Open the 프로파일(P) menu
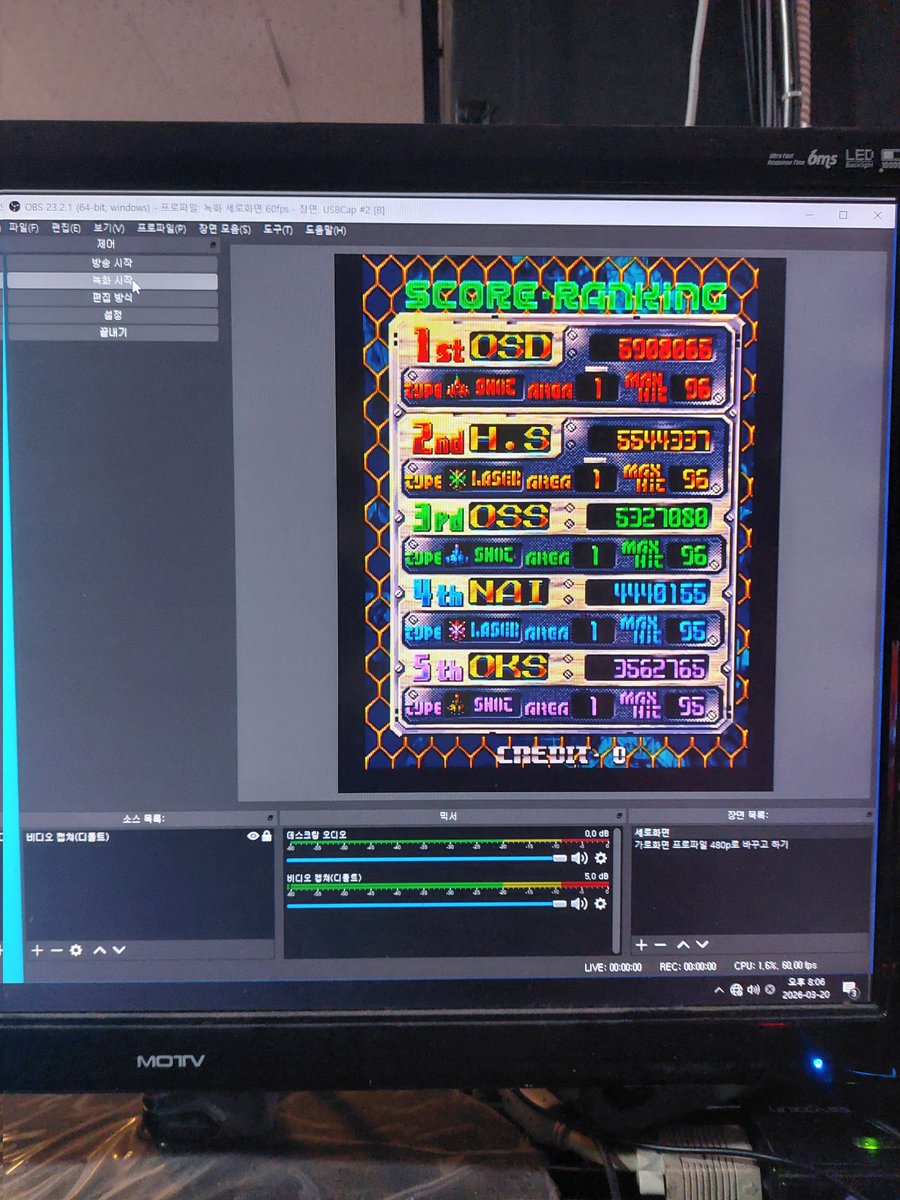900x1200 pixels. [x=162, y=229]
